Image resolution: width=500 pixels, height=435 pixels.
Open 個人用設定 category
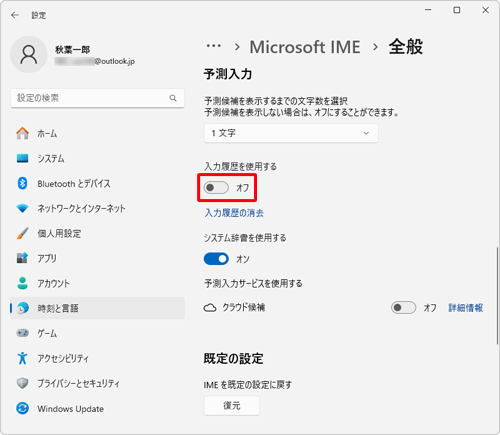coord(97,233)
